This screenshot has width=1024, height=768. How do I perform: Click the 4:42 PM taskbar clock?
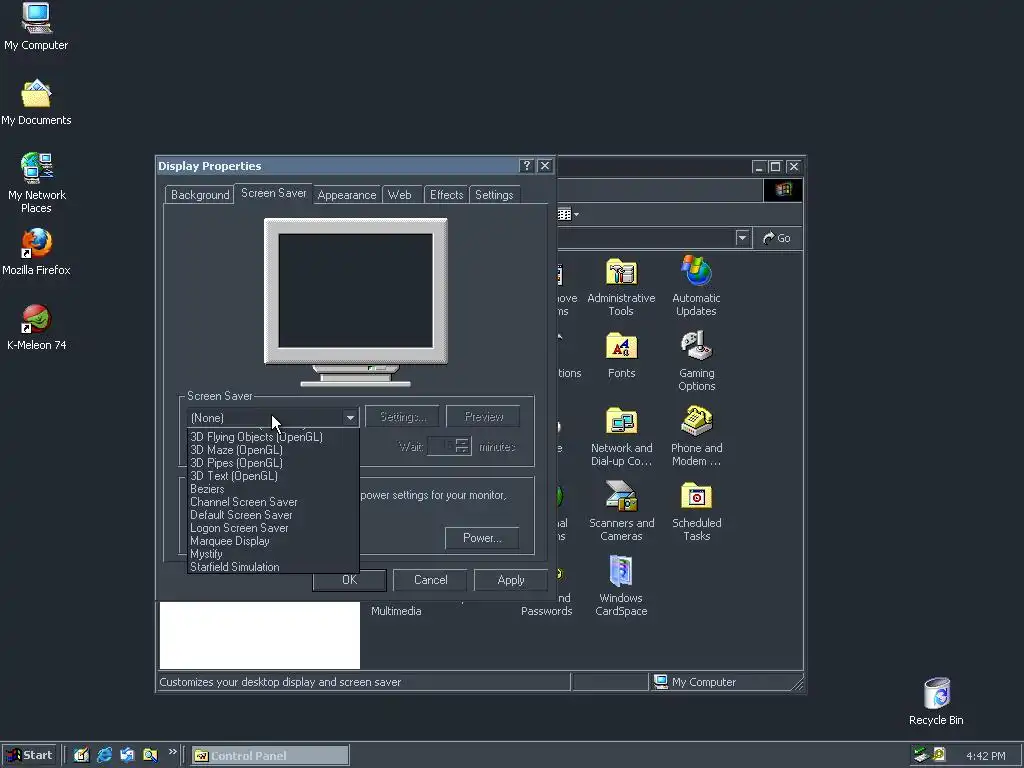click(985, 756)
